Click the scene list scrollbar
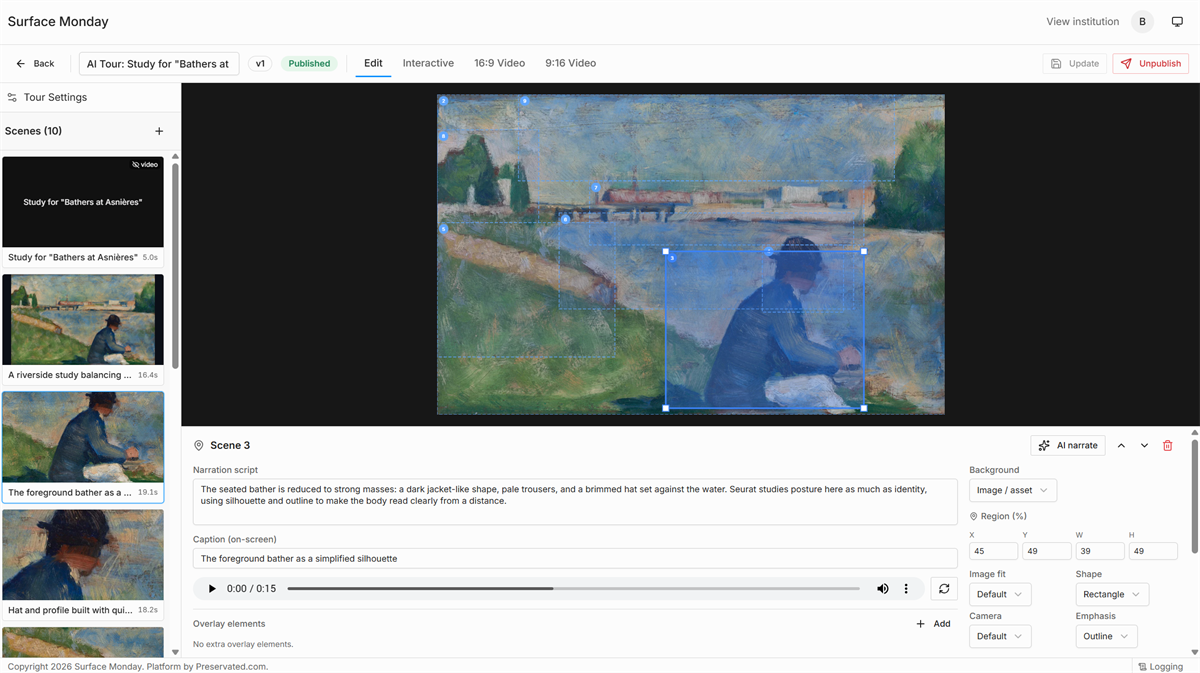Viewport: 1200px width, 673px height. (176, 265)
